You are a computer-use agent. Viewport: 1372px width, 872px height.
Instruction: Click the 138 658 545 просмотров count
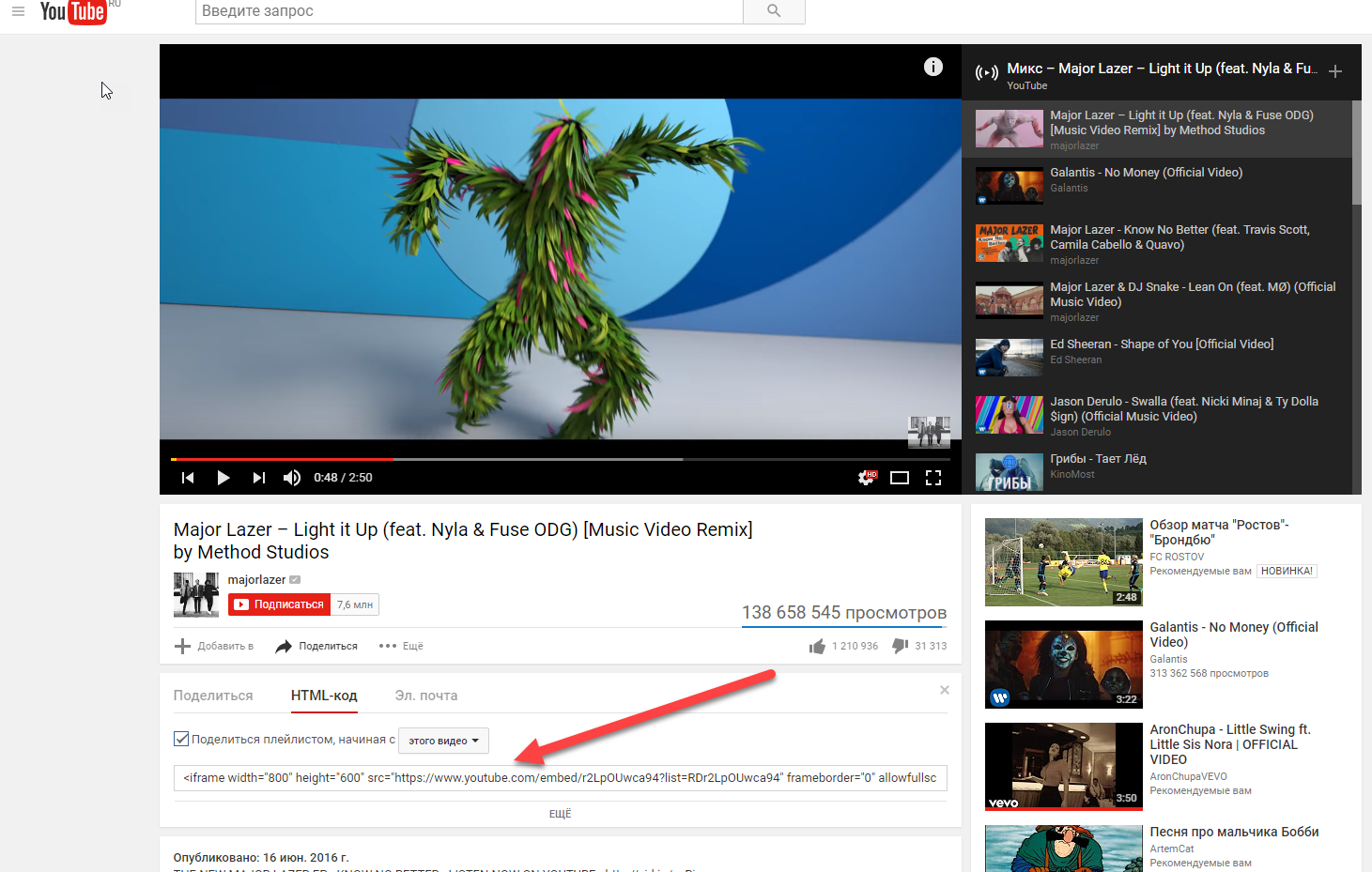tap(844, 613)
